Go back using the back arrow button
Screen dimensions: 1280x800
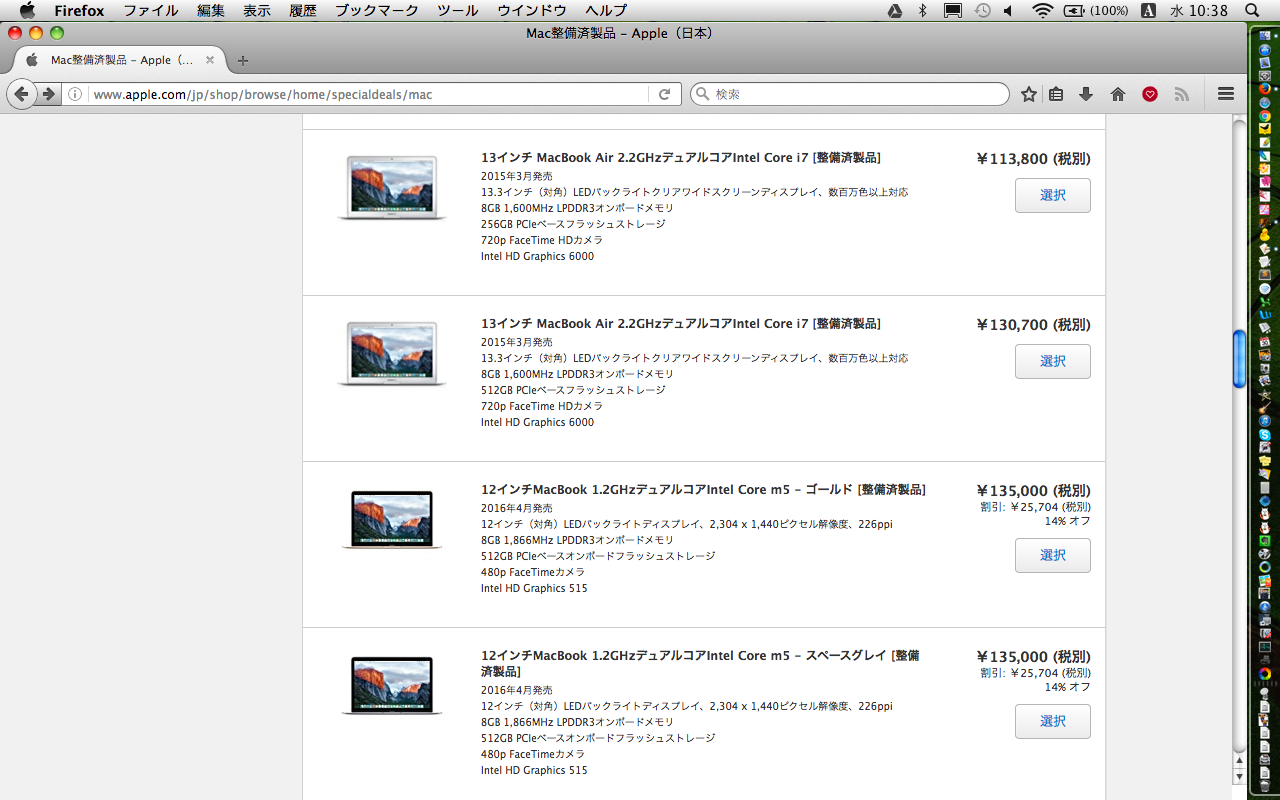(21, 94)
